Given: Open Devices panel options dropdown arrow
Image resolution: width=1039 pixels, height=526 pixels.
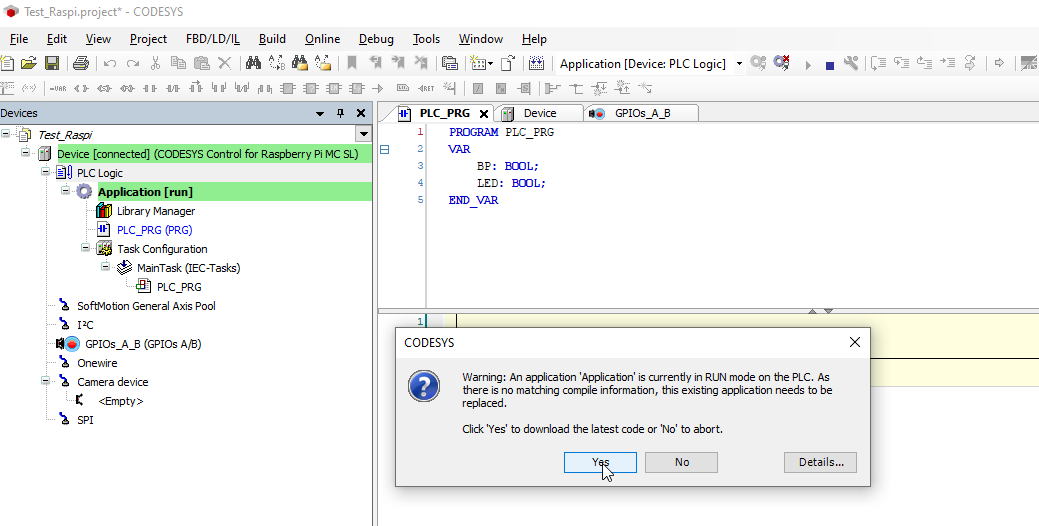Looking at the screenshot, I should [320, 113].
